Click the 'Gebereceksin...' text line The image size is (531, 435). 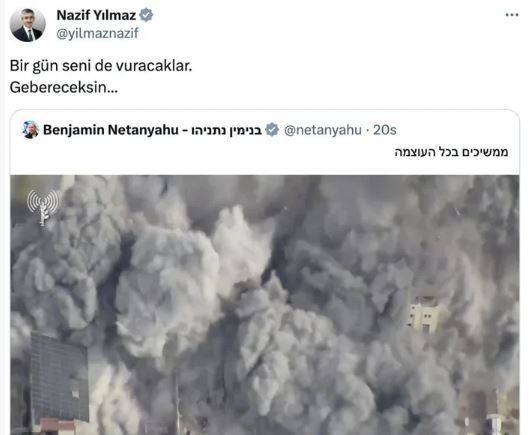(64, 88)
